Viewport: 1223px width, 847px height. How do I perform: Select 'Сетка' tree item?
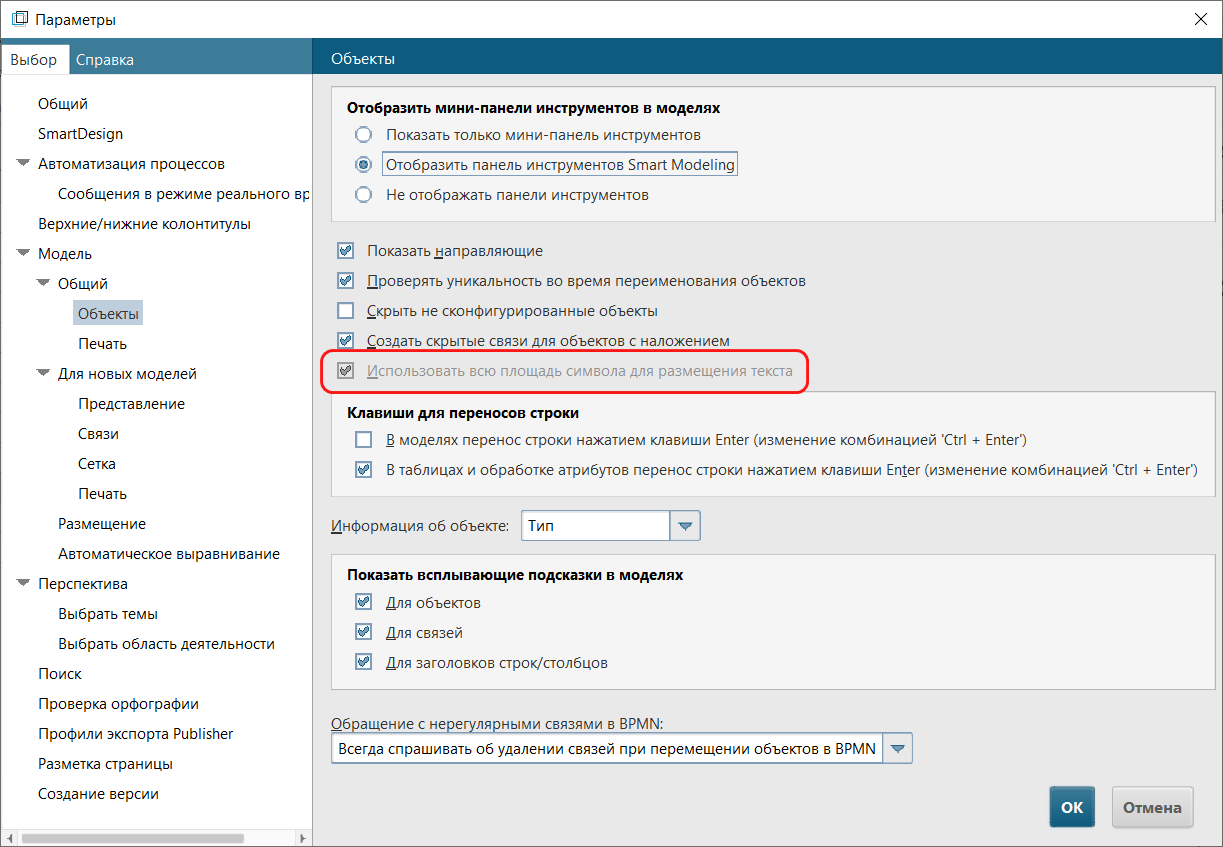pyautogui.click(x=97, y=464)
